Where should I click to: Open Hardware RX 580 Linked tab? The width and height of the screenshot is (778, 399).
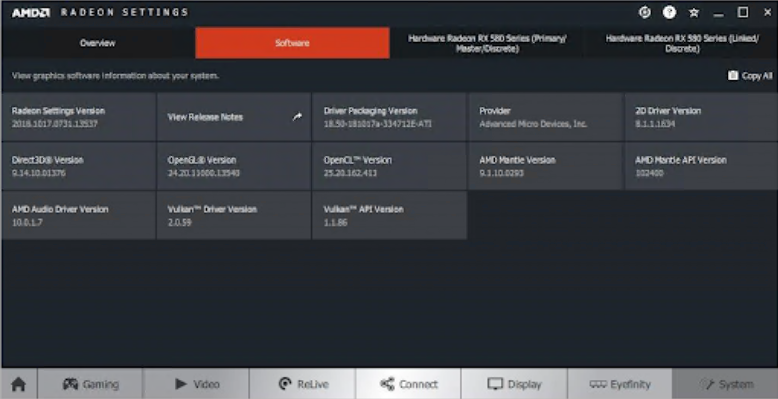click(x=682, y=43)
